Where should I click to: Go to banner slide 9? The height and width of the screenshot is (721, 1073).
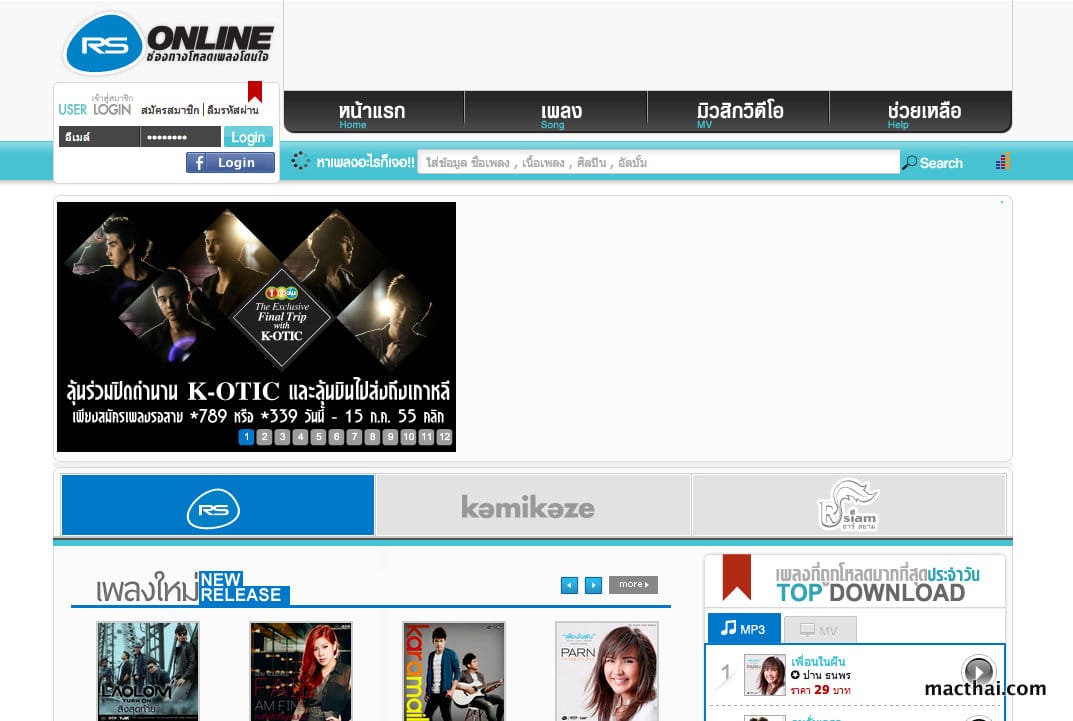(x=390, y=436)
